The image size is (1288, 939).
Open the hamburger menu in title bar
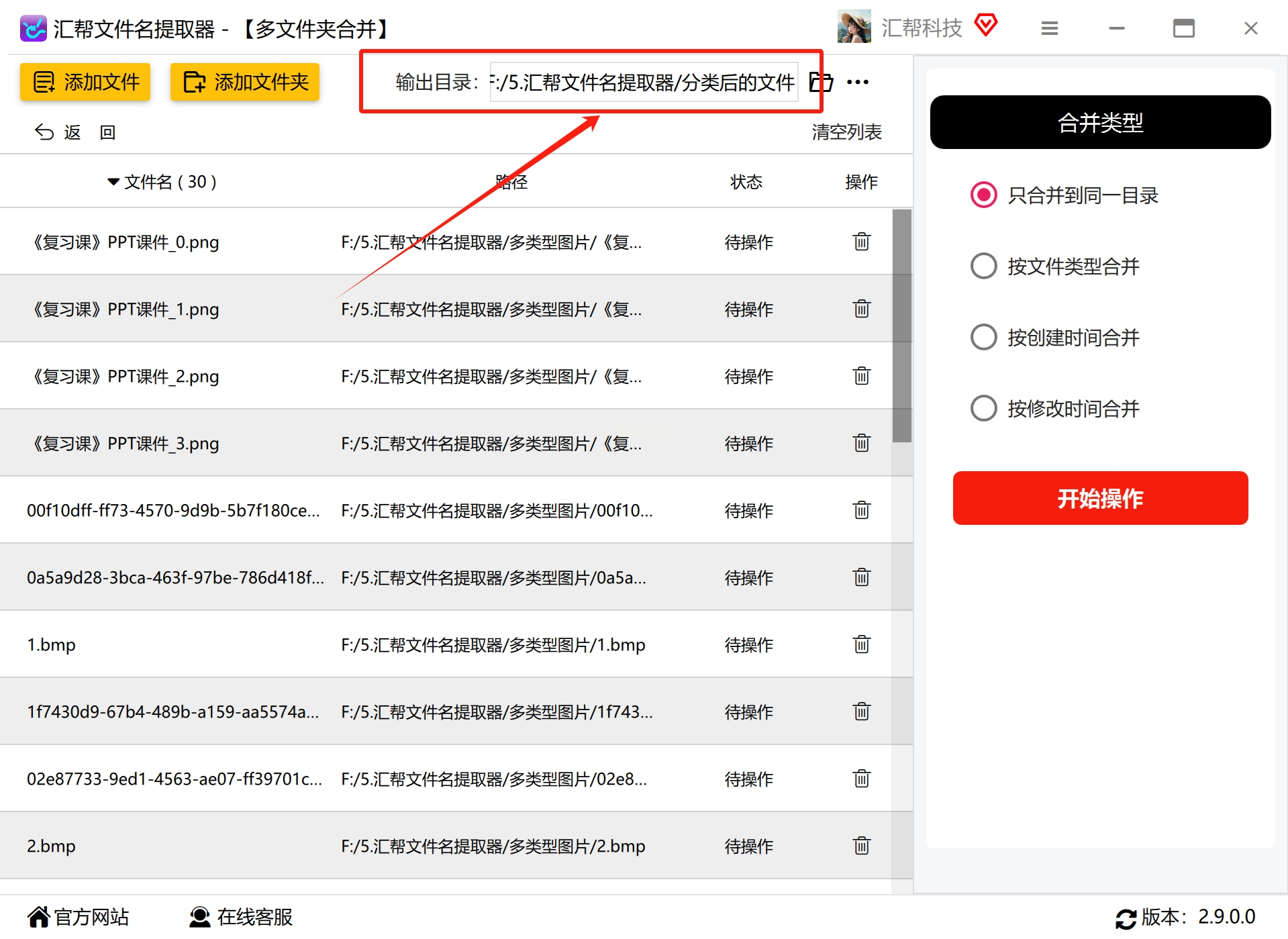pos(1050,28)
